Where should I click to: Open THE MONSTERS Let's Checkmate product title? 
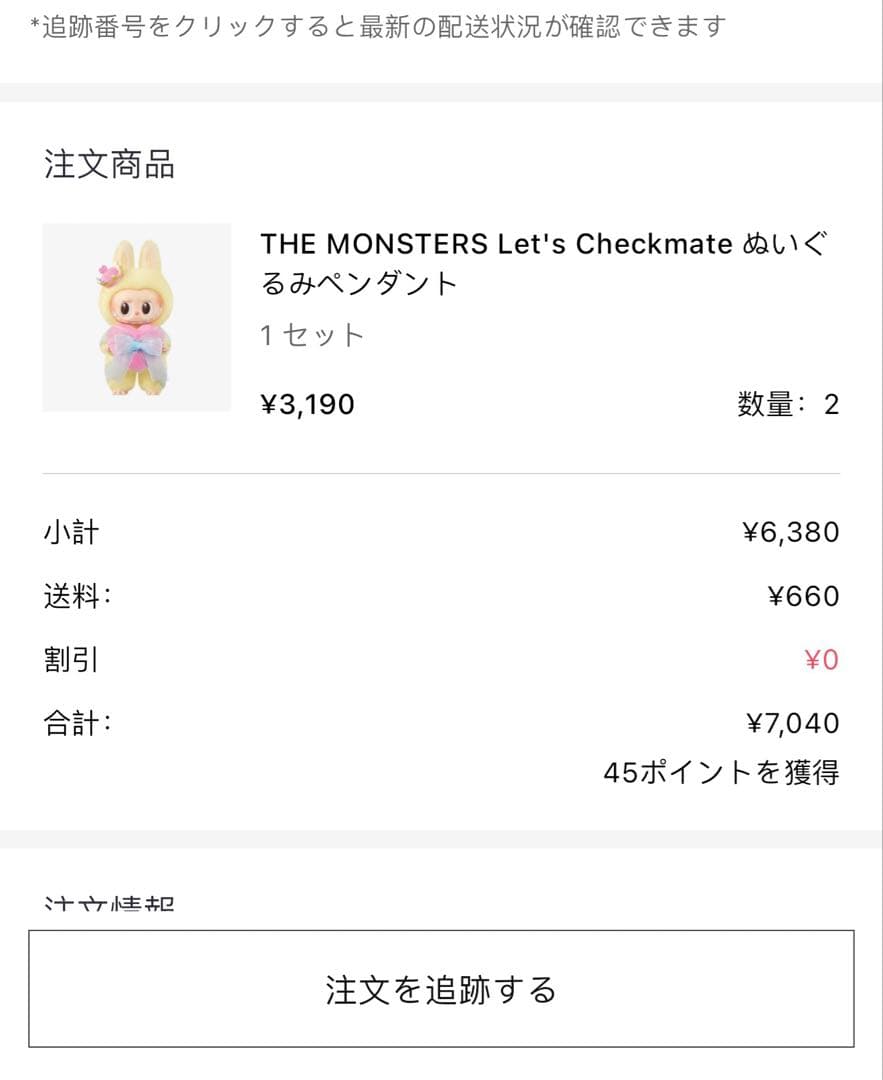click(x=546, y=263)
